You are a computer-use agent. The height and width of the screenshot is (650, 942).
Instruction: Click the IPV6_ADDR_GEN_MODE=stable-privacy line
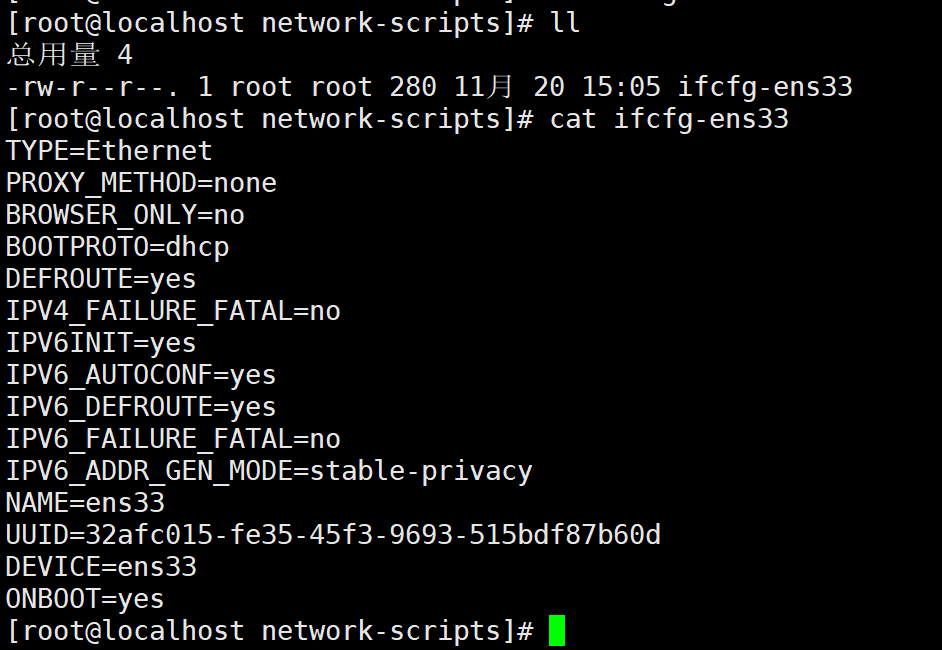click(x=269, y=472)
